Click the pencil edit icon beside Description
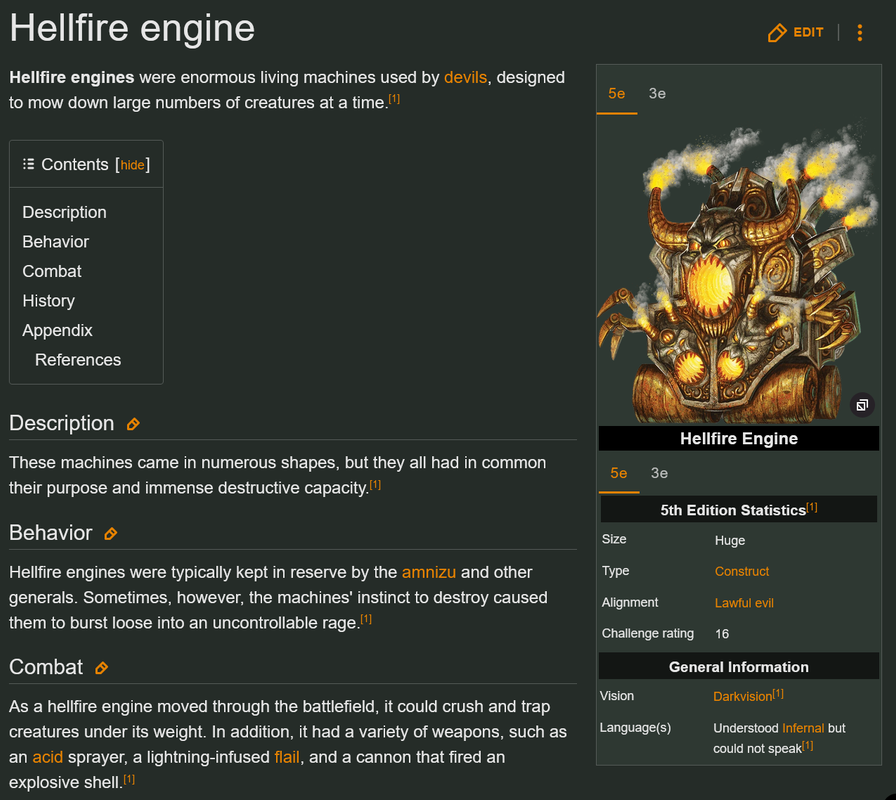The width and height of the screenshot is (896, 800). (x=133, y=424)
